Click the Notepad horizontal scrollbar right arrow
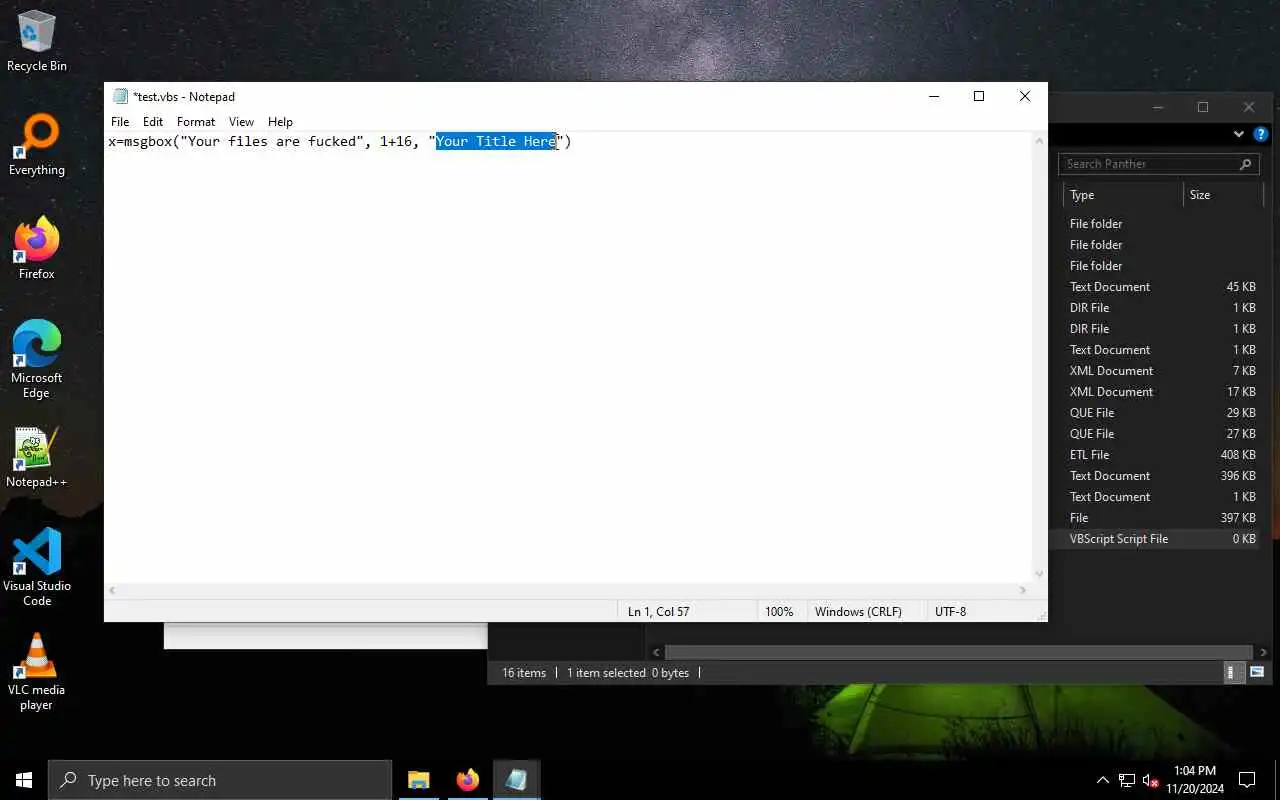Screen dimensions: 1280x800 [1023, 590]
